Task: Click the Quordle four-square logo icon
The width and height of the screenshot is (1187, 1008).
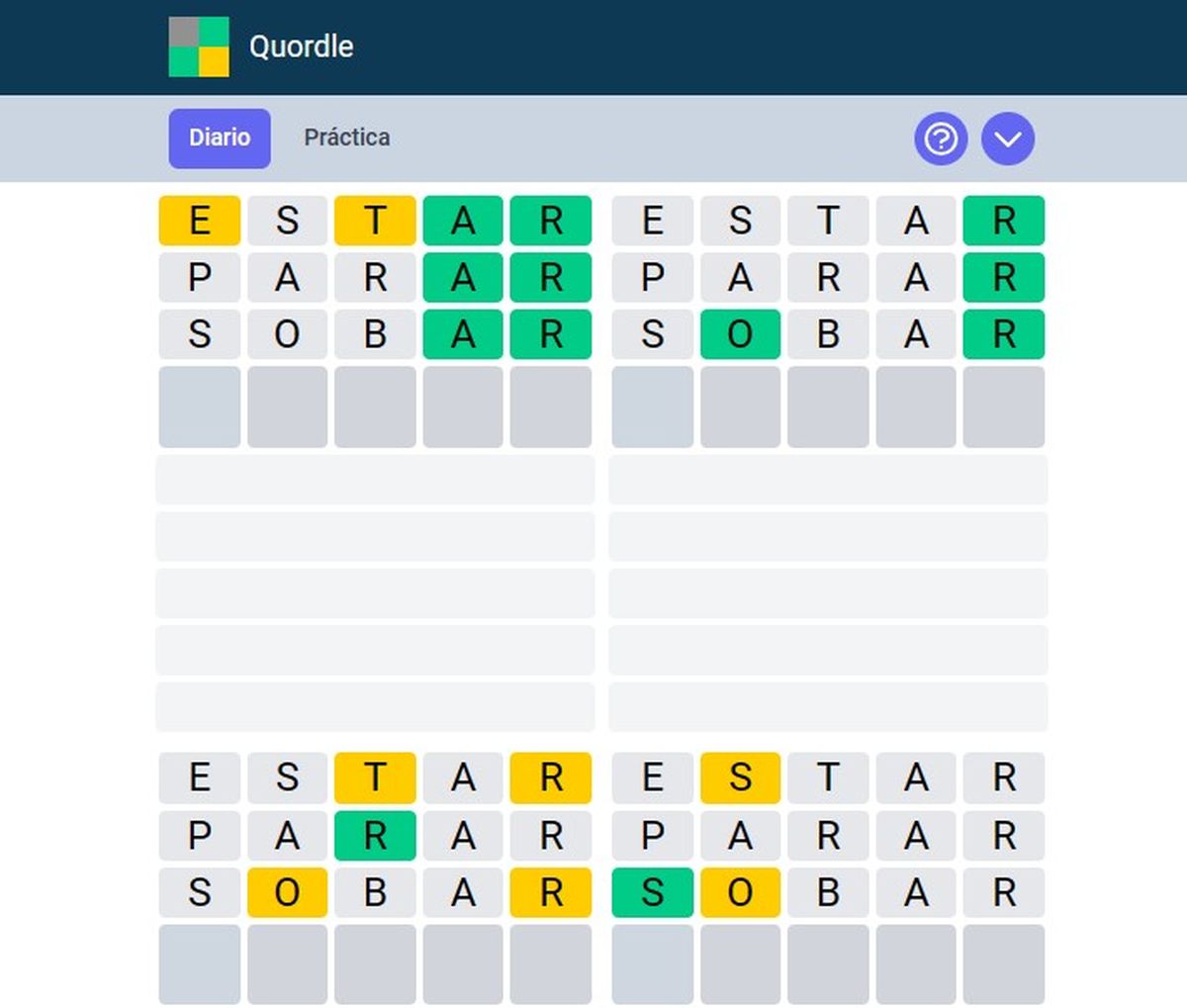Action: coord(199,46)
